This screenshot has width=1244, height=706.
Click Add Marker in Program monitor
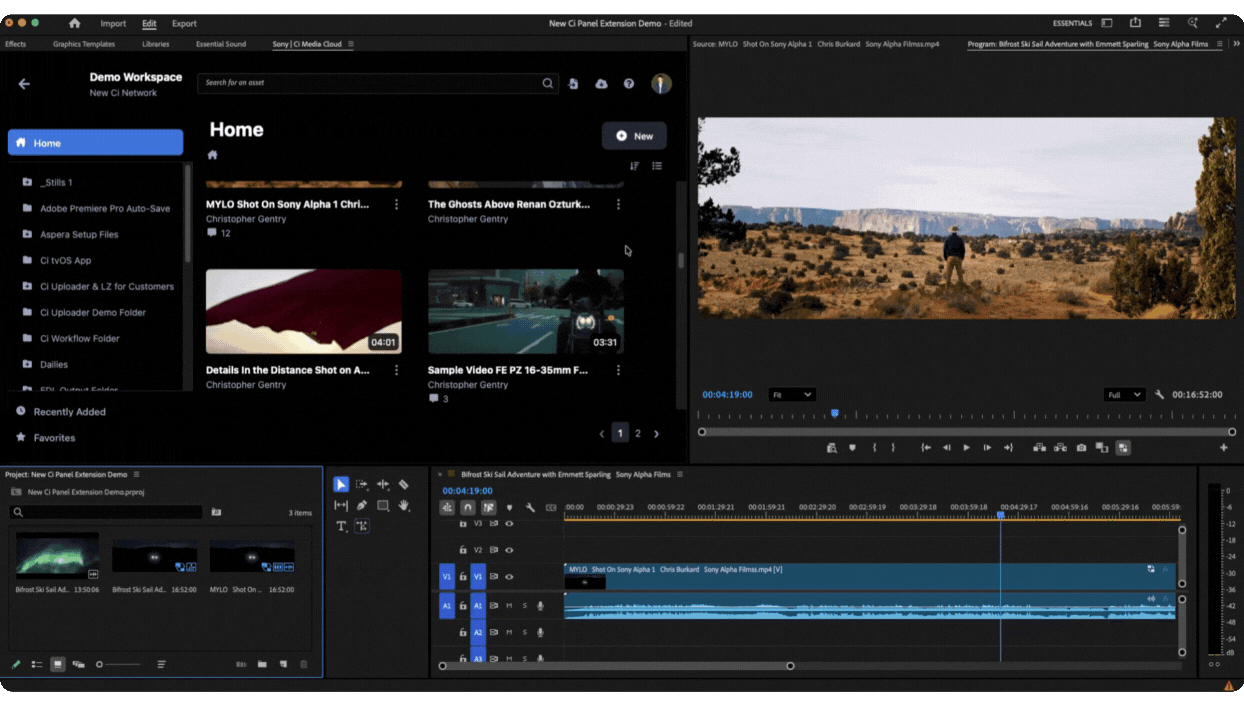point(852,448)
